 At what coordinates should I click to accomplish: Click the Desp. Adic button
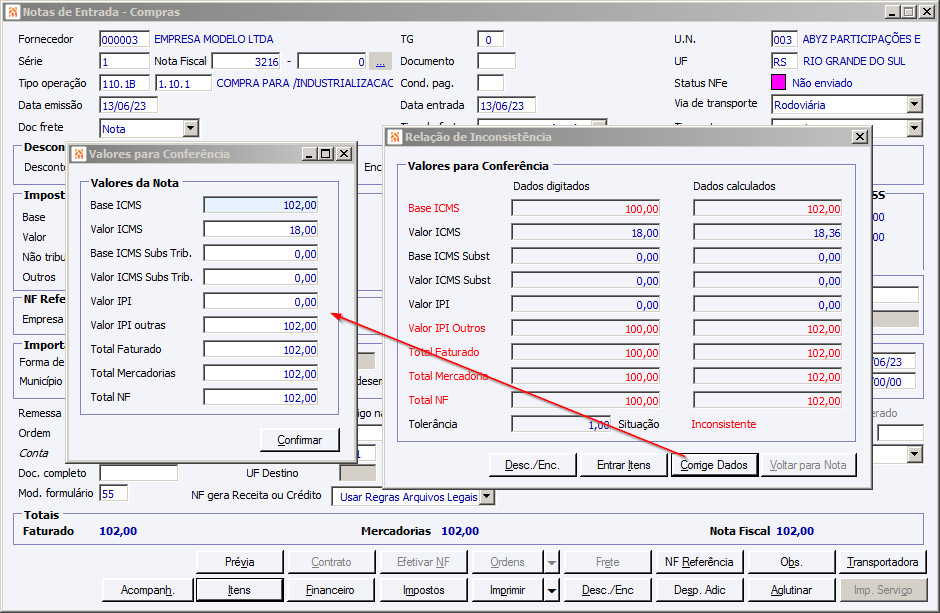(699, 590)
